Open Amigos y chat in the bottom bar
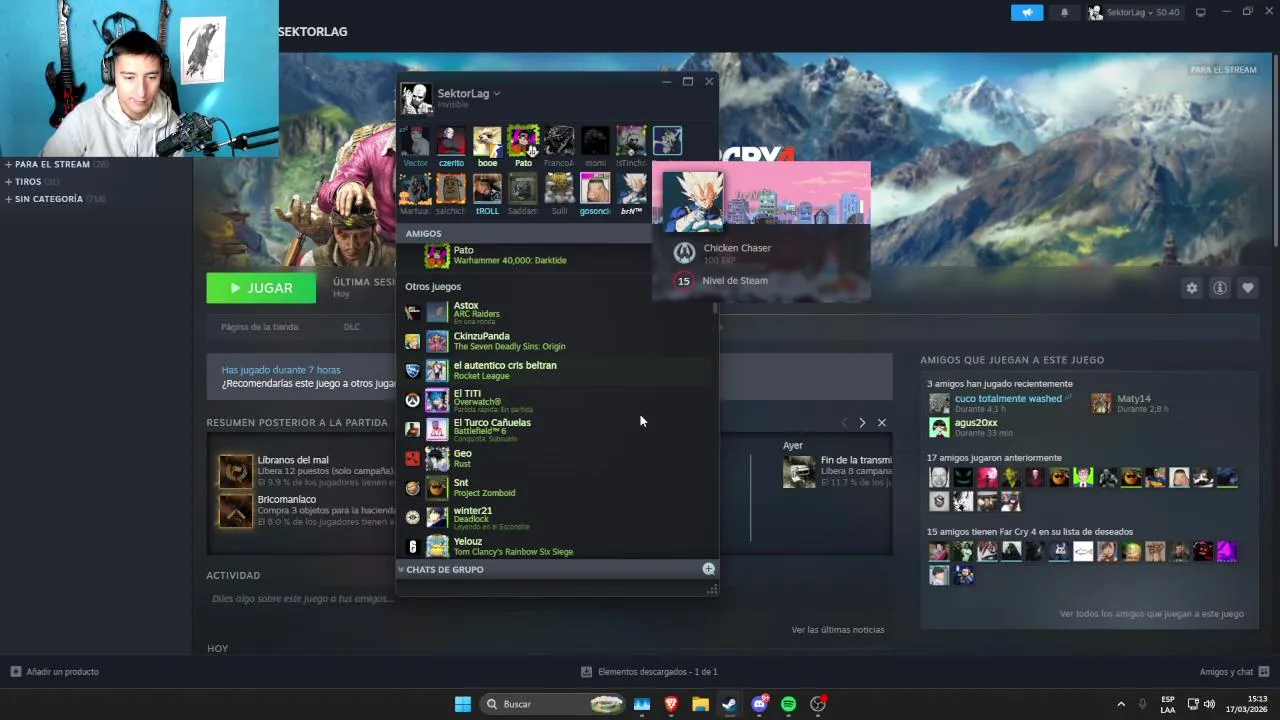1280x720 pixels. click(x=1234, y=672)
